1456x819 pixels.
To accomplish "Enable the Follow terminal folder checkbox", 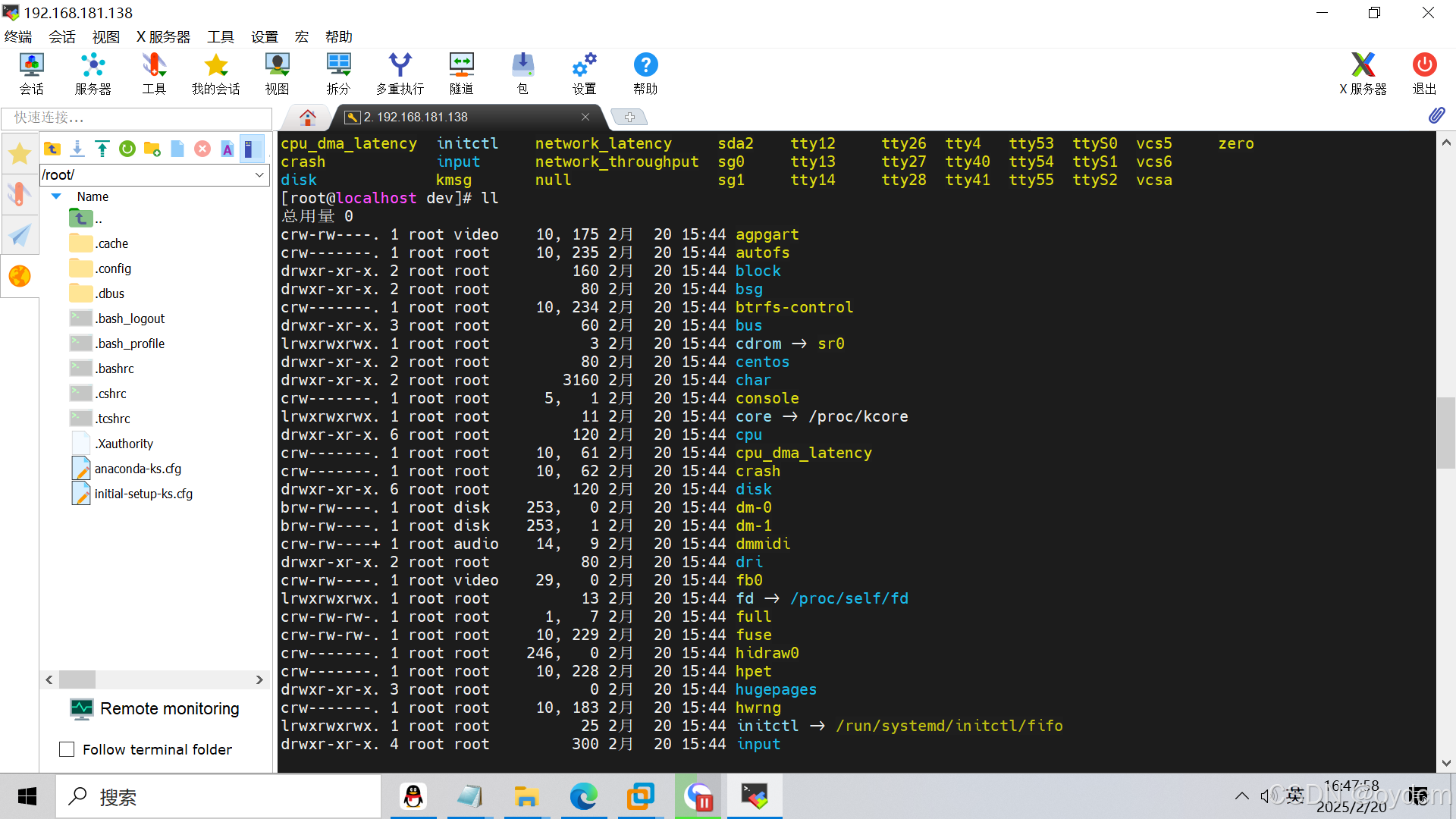I will pyautogui.click(x=67, y=749).
